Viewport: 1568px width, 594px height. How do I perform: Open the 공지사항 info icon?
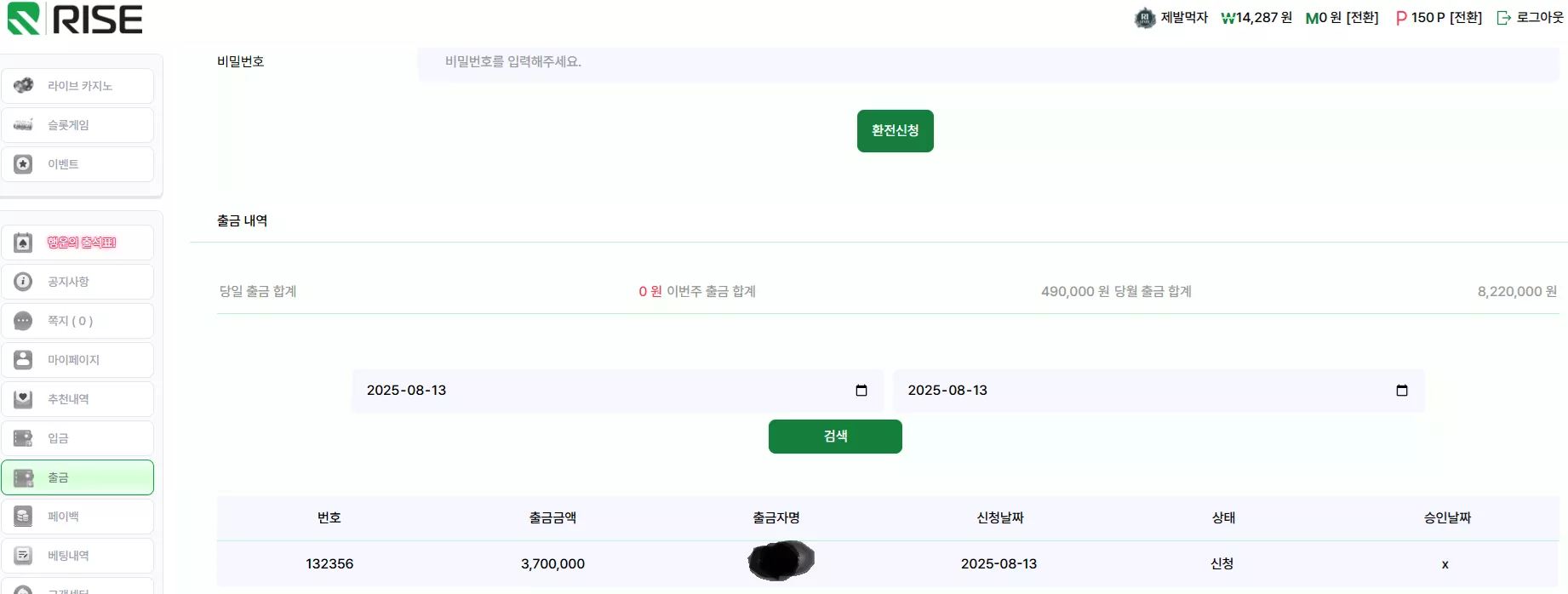click(23, 281)
